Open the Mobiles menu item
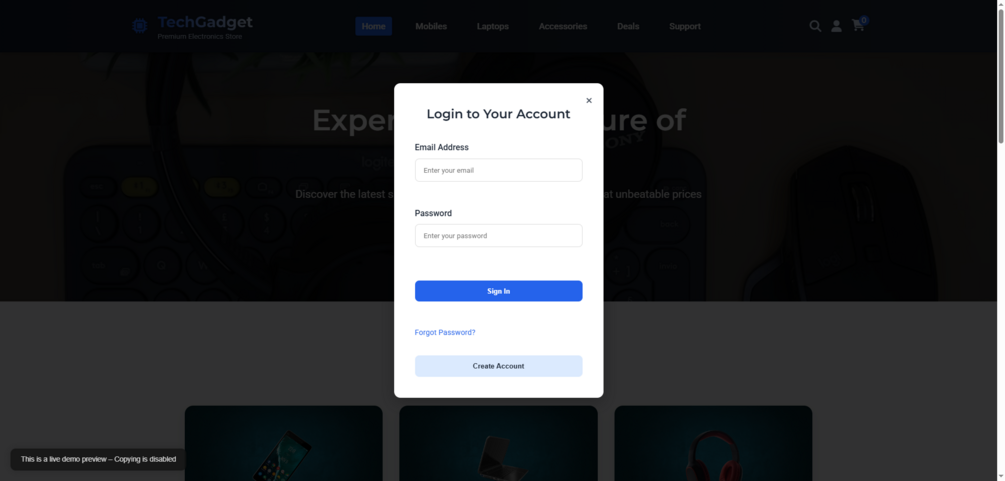Screen dimensions: 1005x481 (431, 26)
